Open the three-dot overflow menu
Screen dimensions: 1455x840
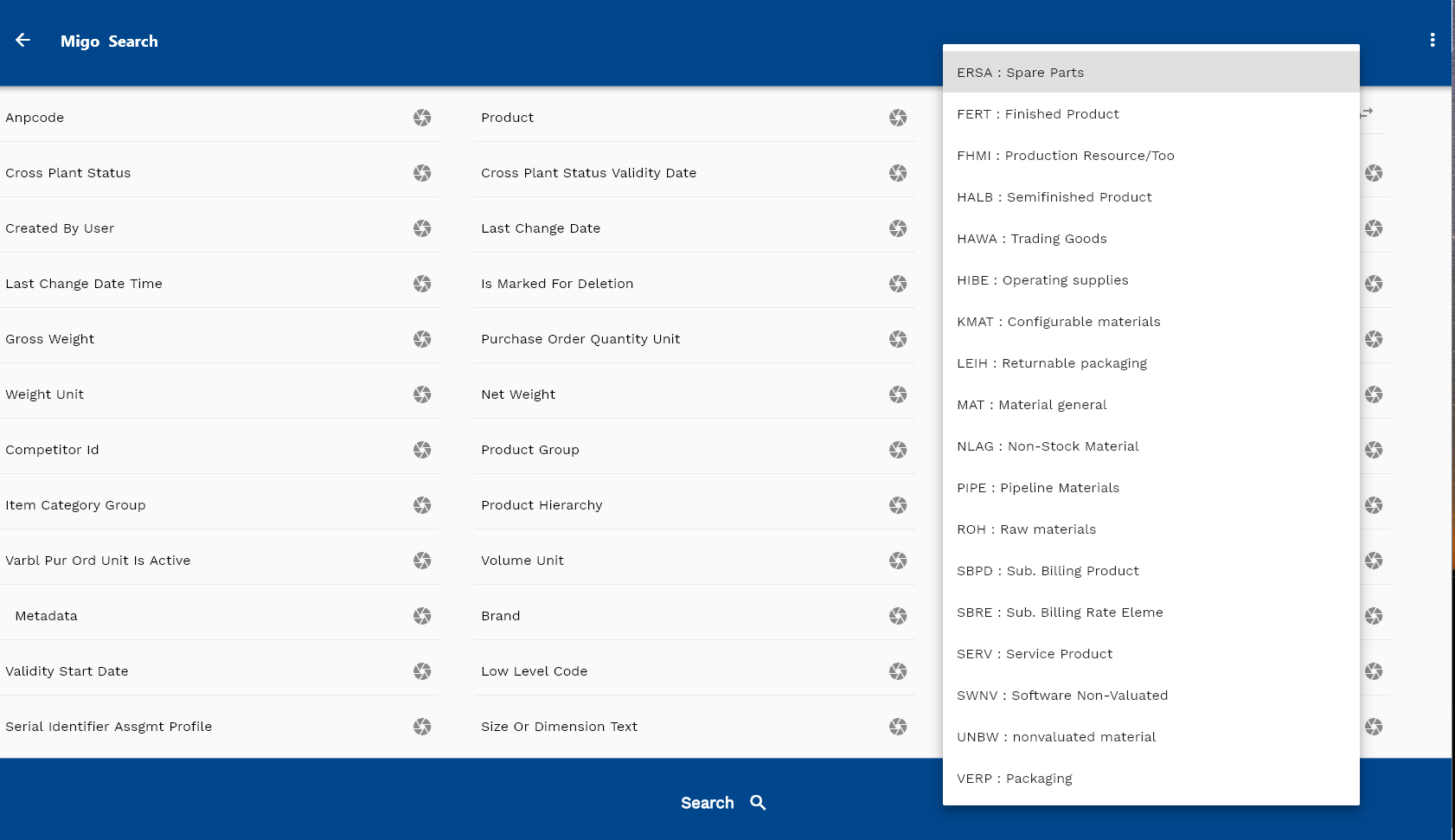(x=1433, y=41)
